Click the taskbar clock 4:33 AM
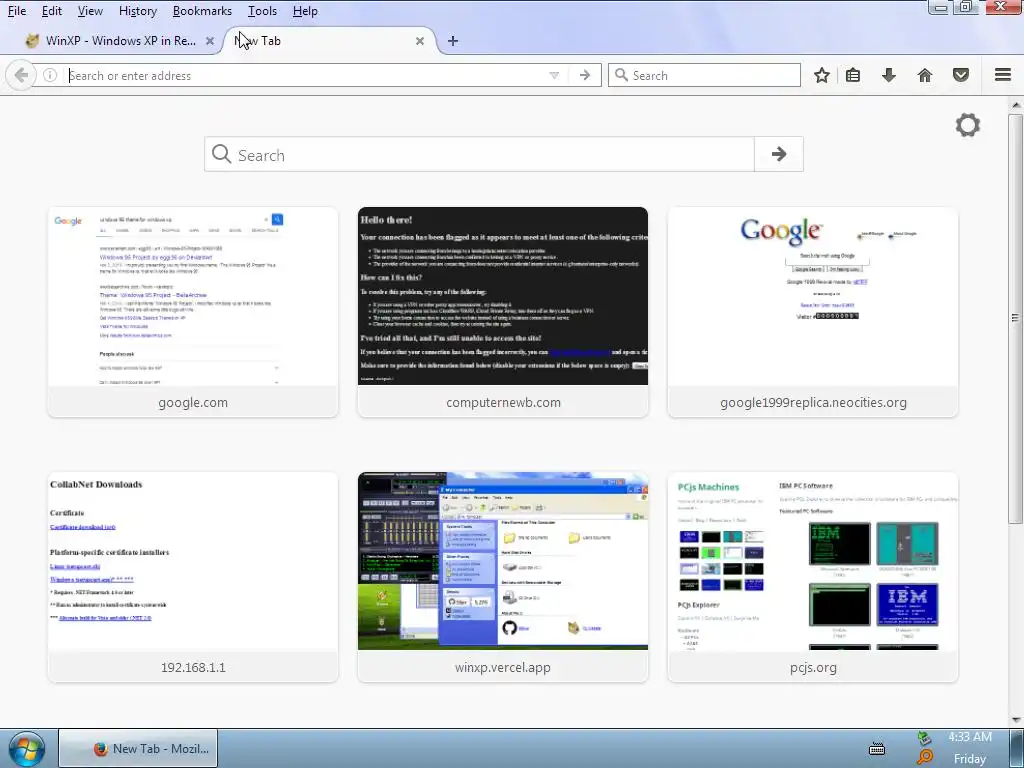1024x768 pixels. [x=970, y=737]
